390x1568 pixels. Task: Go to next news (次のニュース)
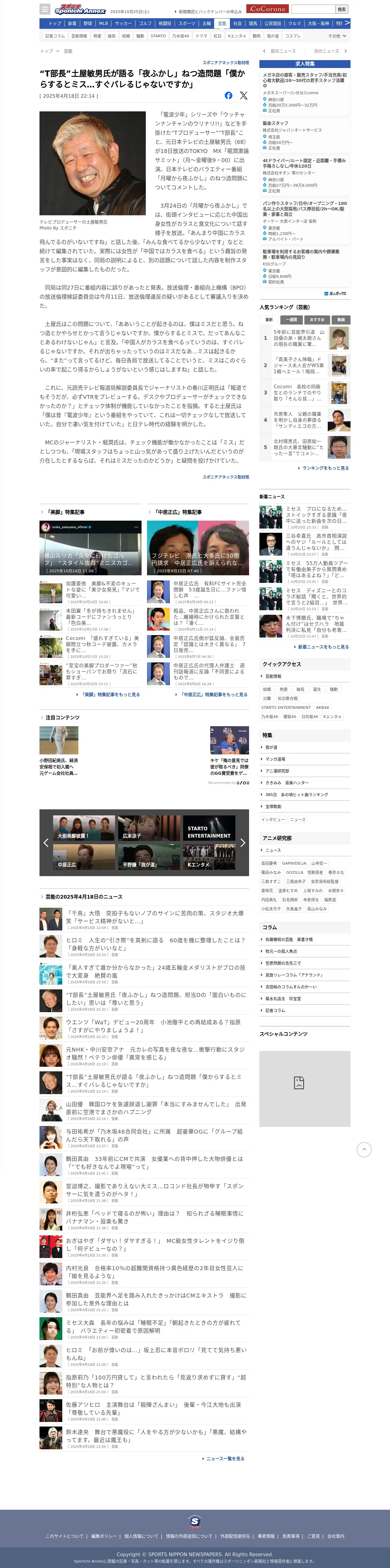pyautogui.click(x=330, y=51)
